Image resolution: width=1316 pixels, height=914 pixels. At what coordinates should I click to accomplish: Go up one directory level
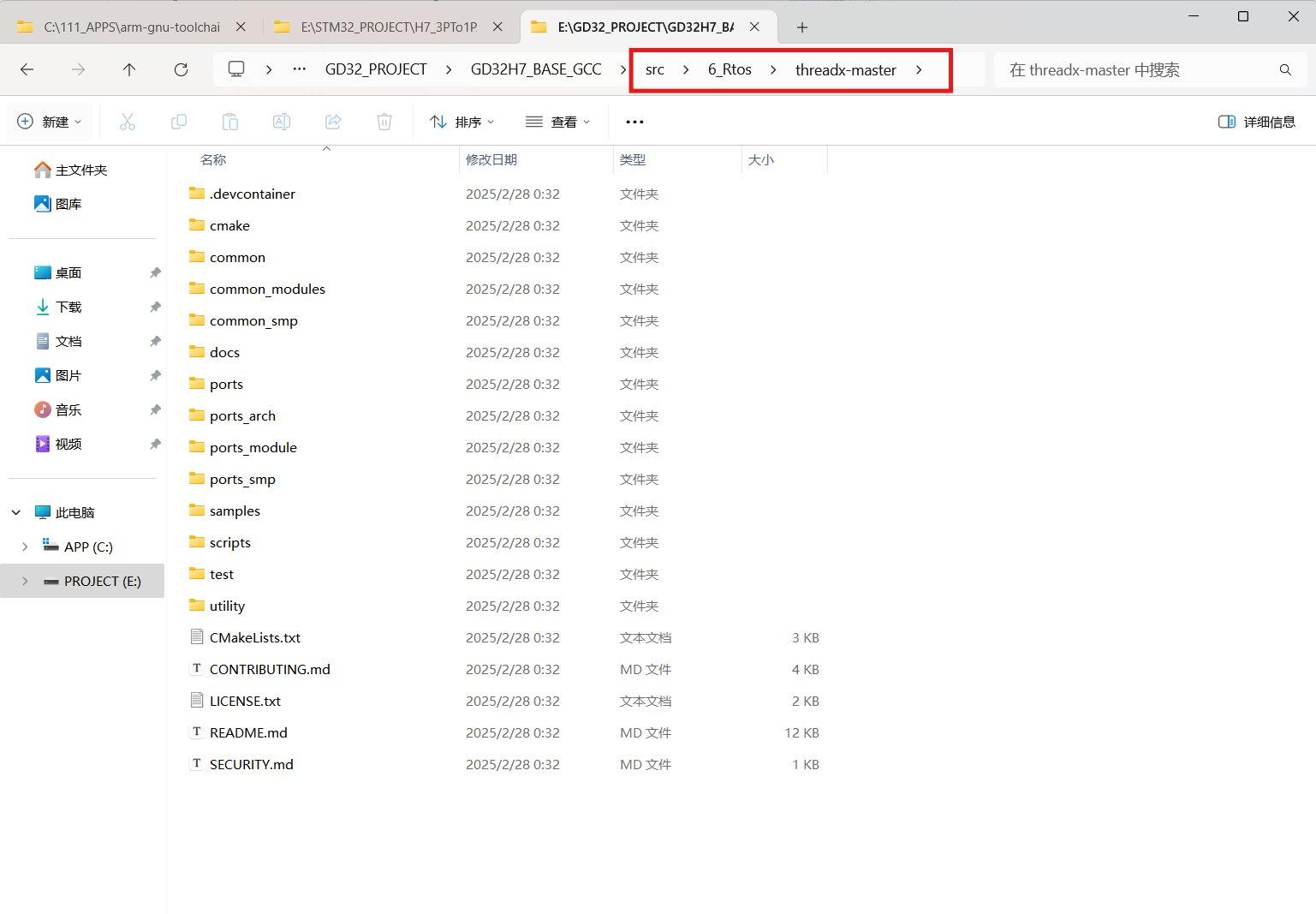[x=129, y=69]
